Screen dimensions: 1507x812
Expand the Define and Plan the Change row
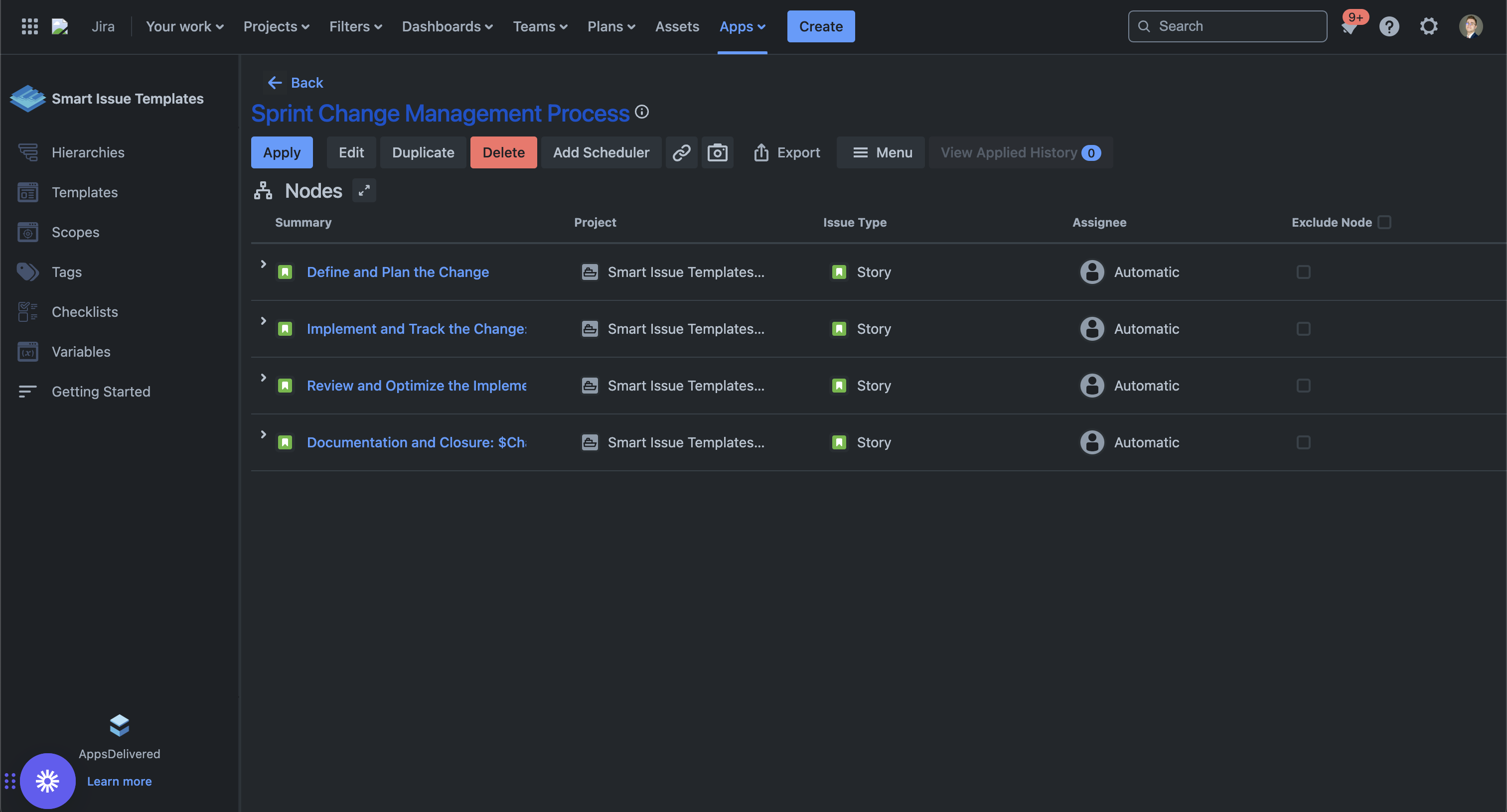pyautogui.click(x=263, y=264)
